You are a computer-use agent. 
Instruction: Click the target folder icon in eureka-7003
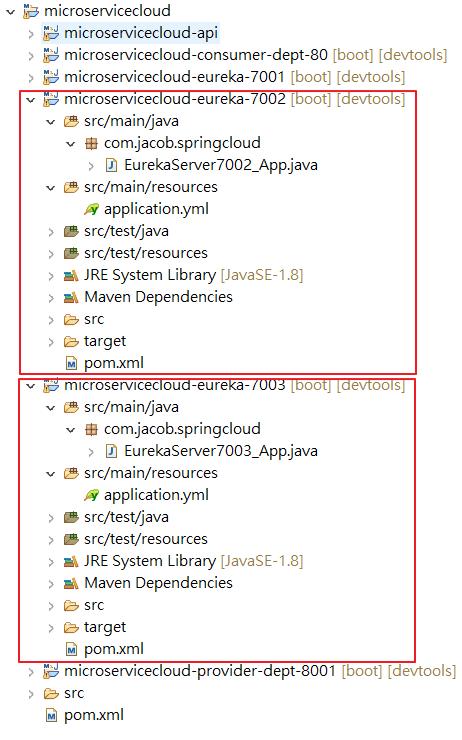pos(71,627)
